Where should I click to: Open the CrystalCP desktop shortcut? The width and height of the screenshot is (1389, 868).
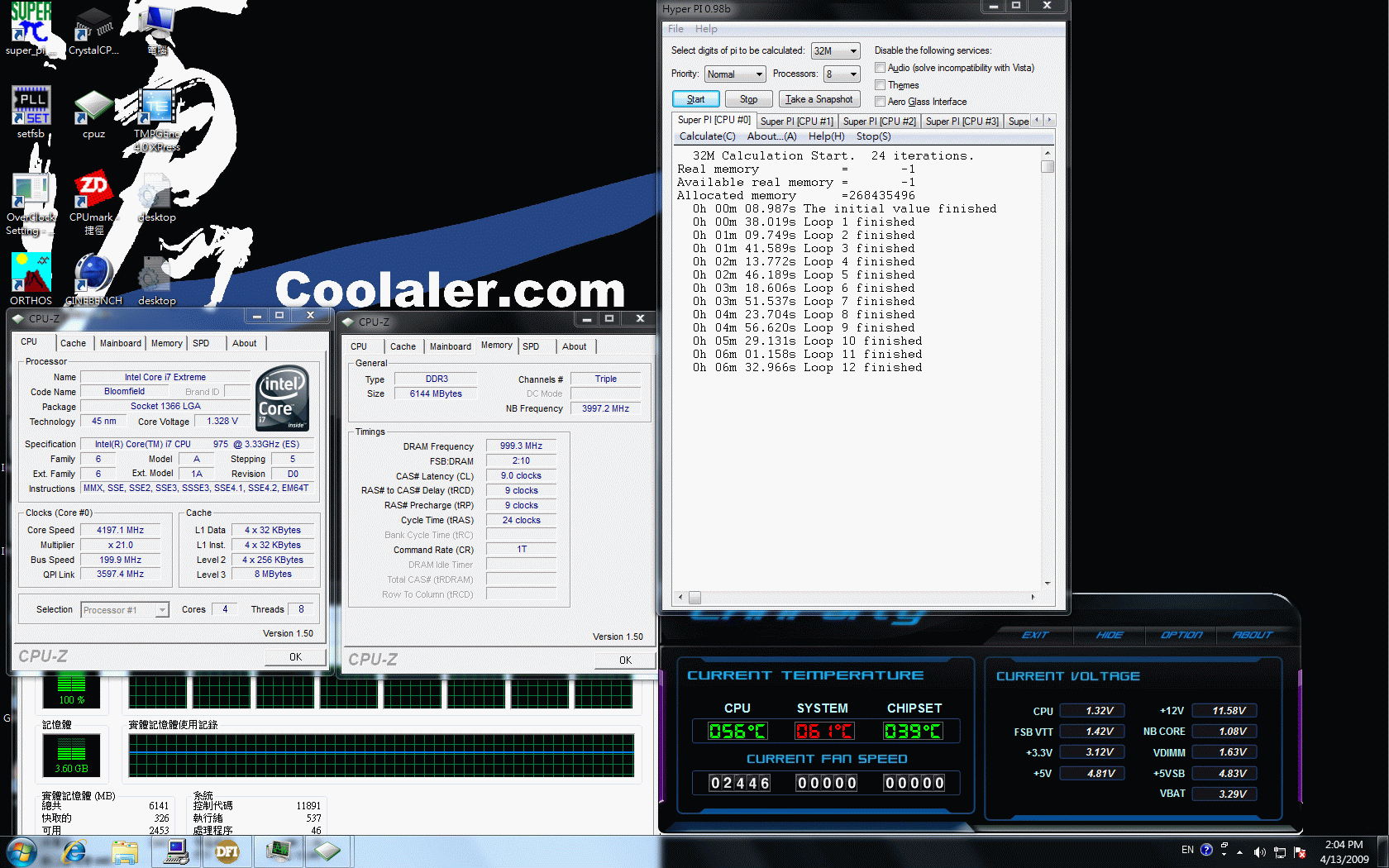(x=93, y=31)
